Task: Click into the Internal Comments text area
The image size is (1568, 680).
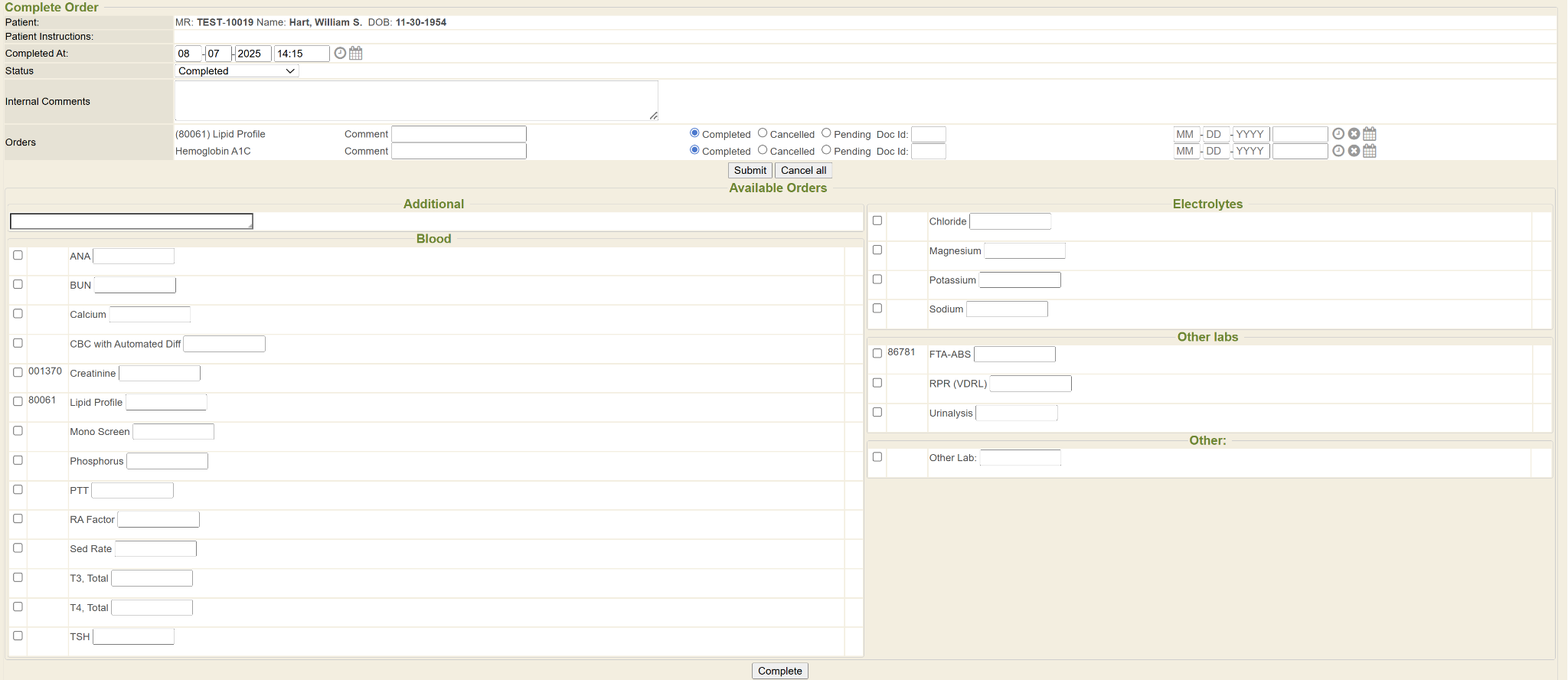Action: tap(416, 100)
